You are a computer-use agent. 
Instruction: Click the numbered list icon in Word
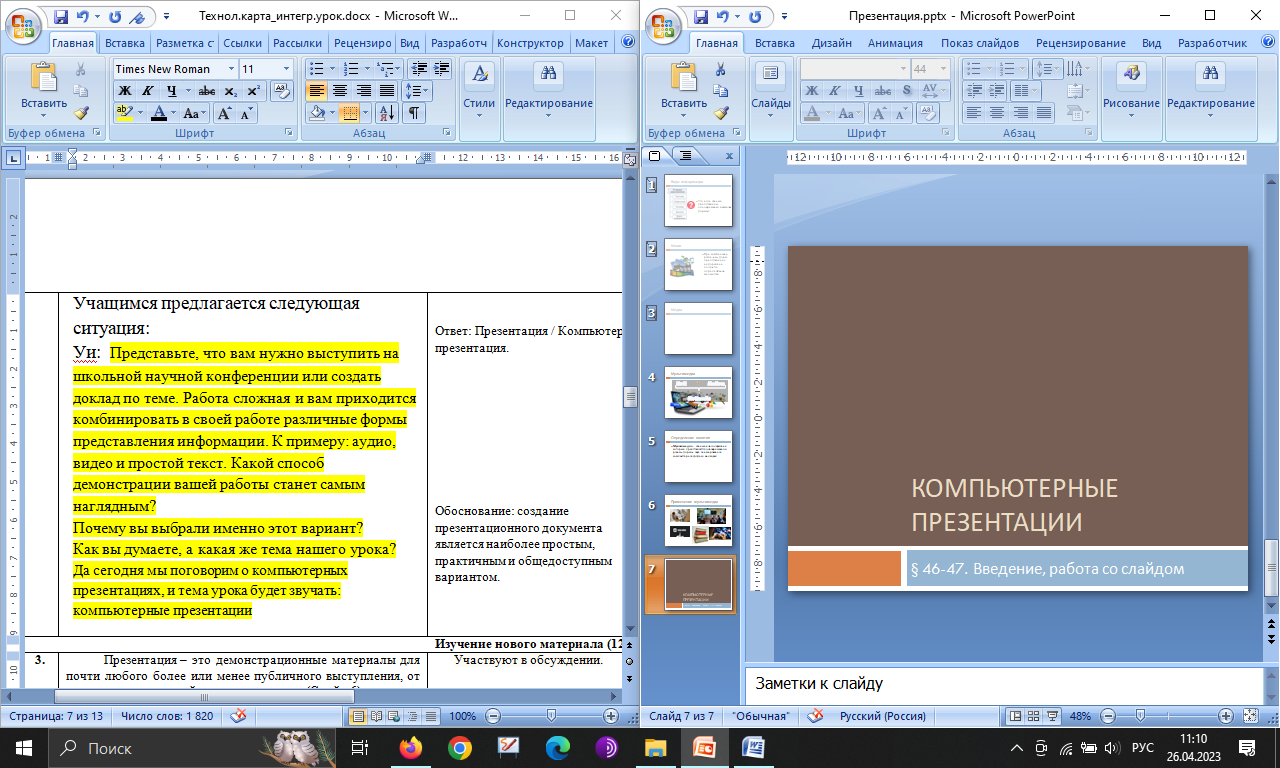(x=350, y=69)
